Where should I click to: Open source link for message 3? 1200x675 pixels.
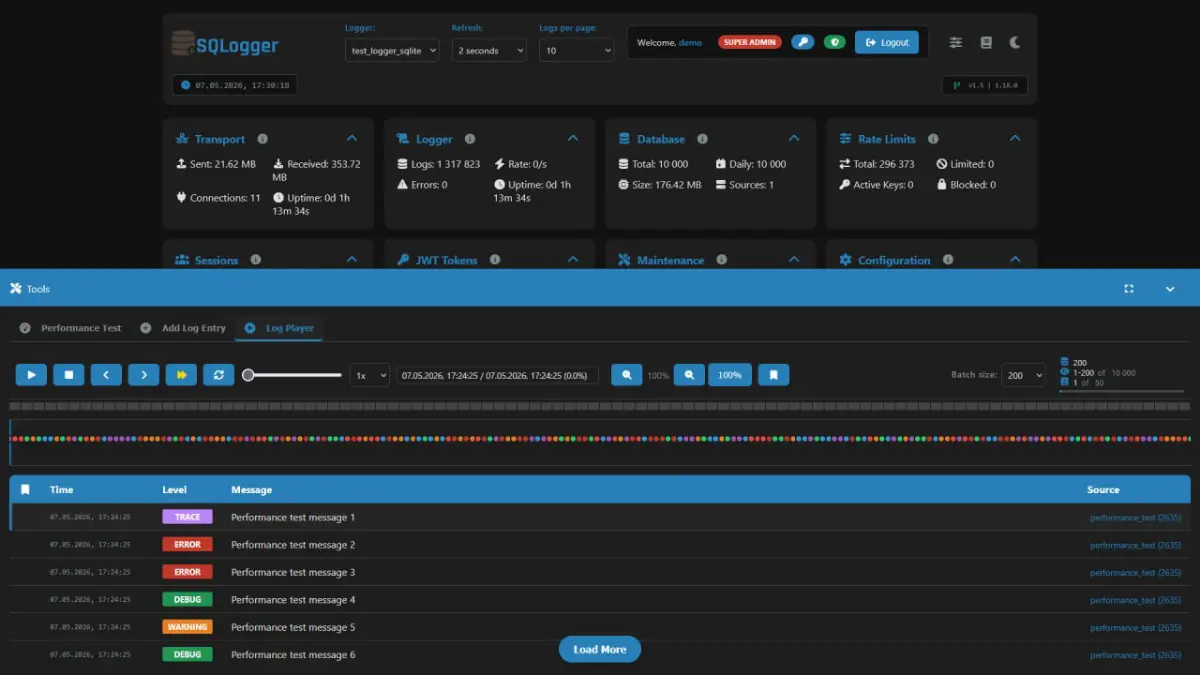coord(1135,573)
